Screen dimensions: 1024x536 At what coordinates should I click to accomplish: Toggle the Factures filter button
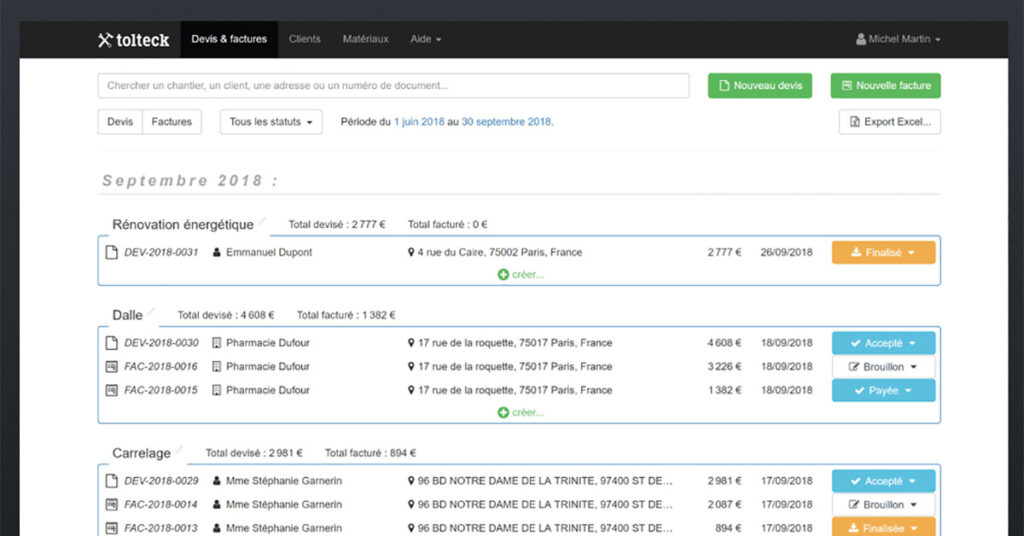tap(172, 122)
